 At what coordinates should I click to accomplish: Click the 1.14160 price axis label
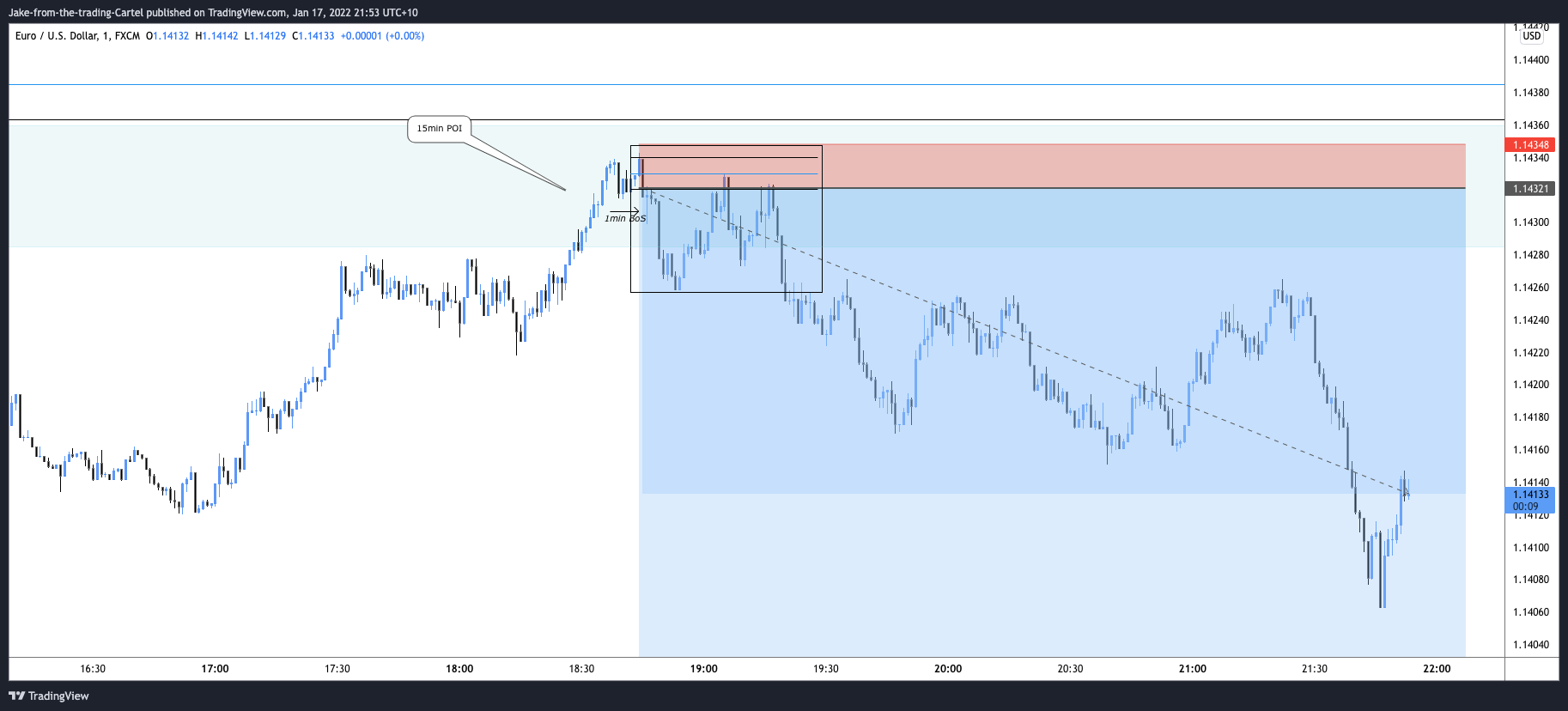(1531, 450)
